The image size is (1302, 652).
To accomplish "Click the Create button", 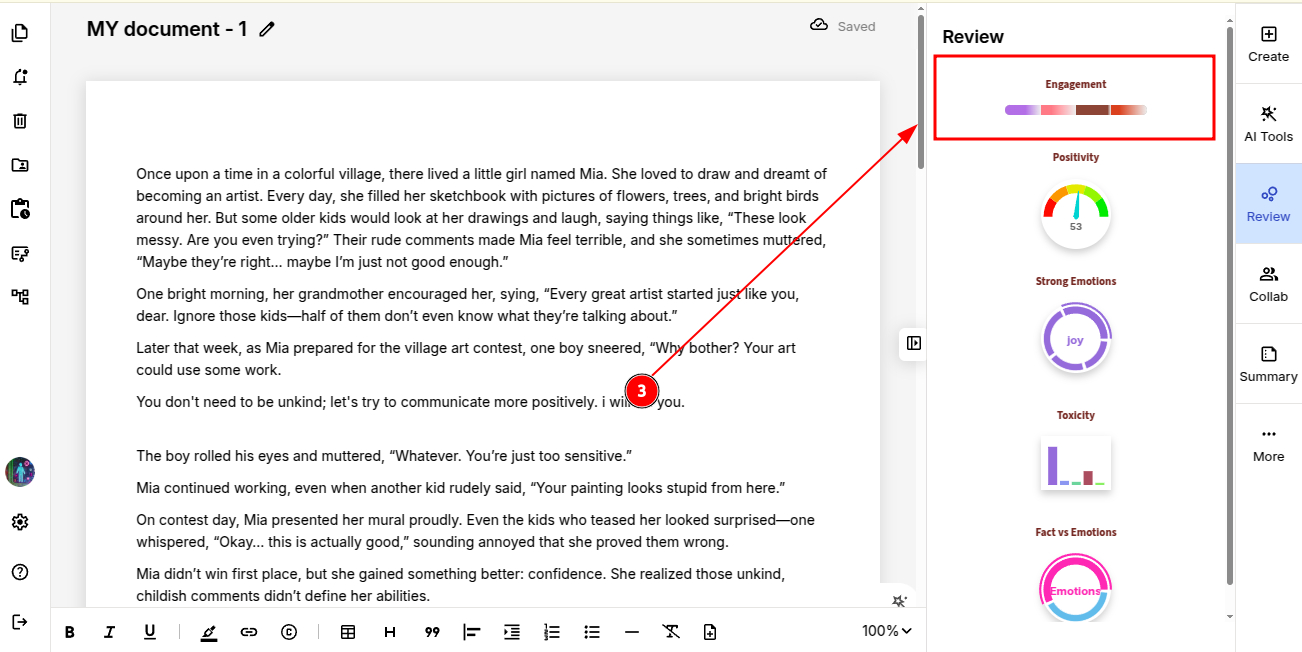I will pyautogui.click(x=1268, y=44).
